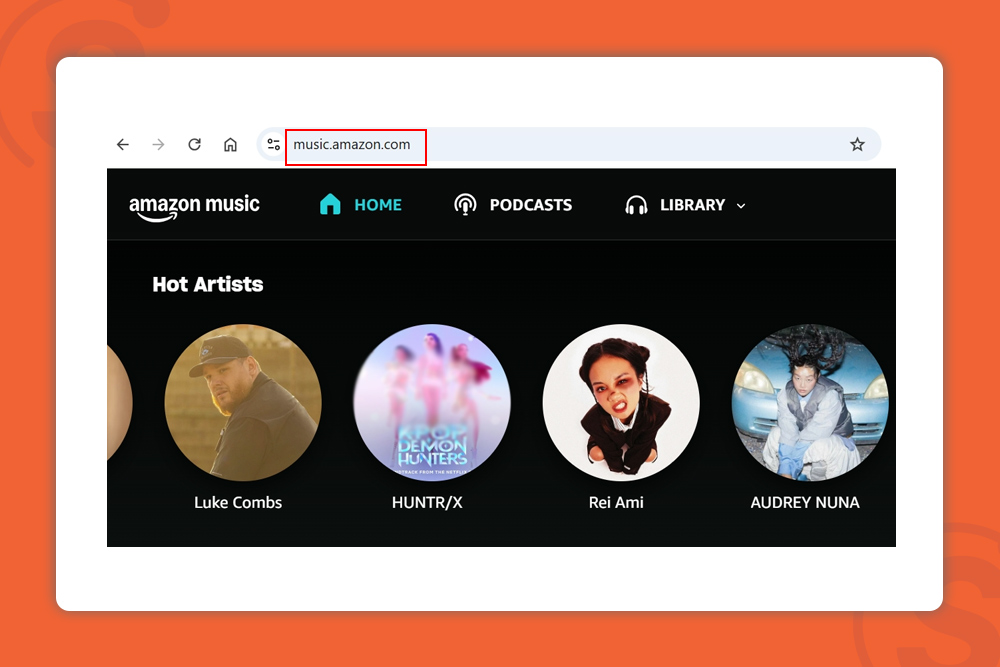Go to browser home page icon
This screenshot has height=667, width=1000.
pyautogui.click(x=230, y=145)
